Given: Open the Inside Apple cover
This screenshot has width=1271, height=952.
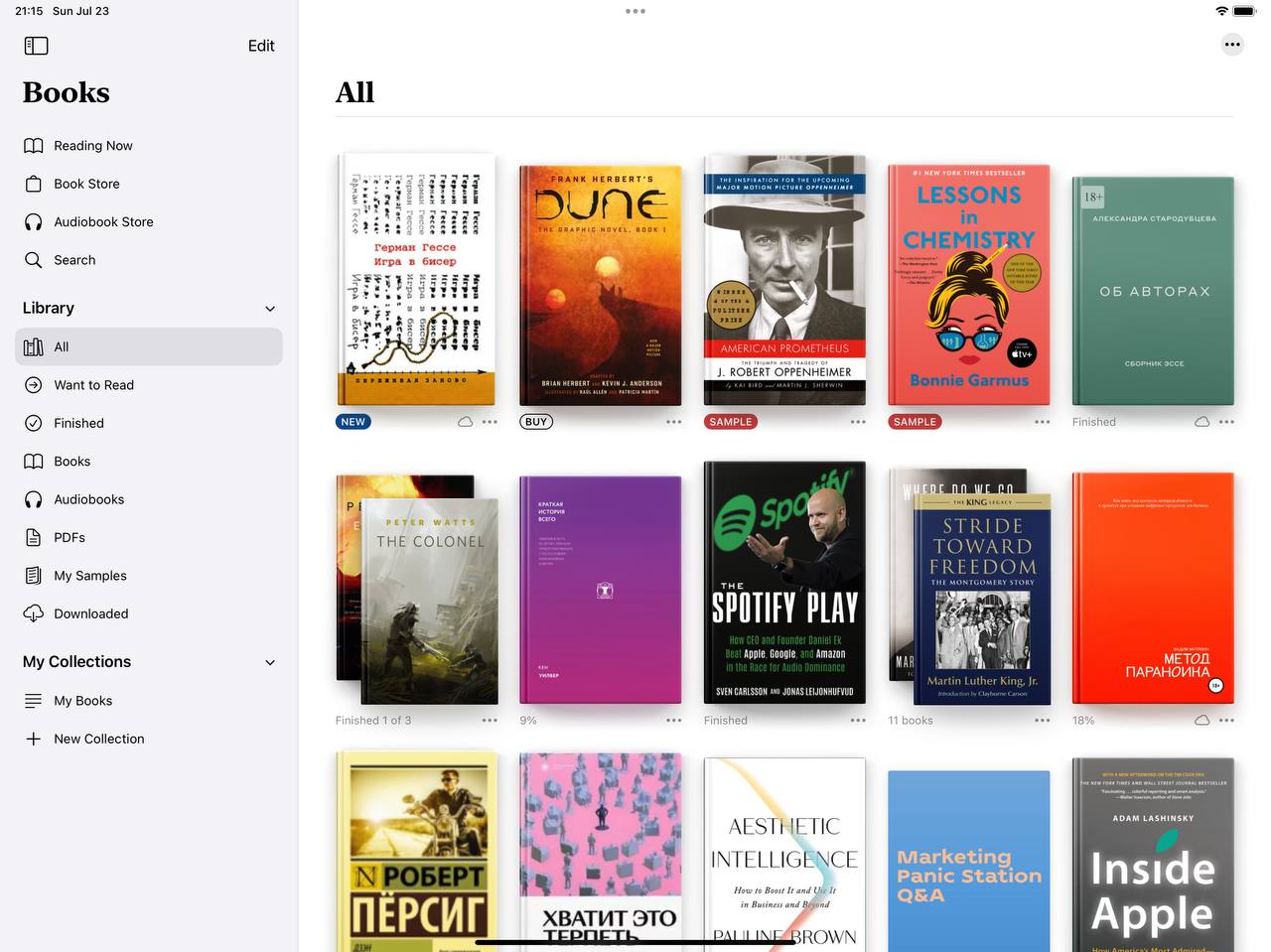Looking at the screenshot, I should tap(1153, 855).
